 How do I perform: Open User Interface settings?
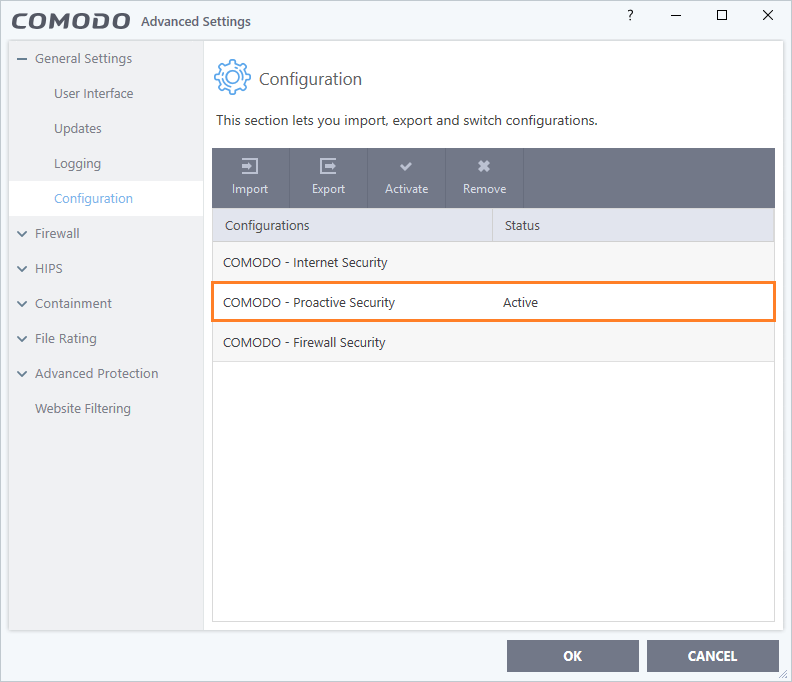click(x=93, y=94)
